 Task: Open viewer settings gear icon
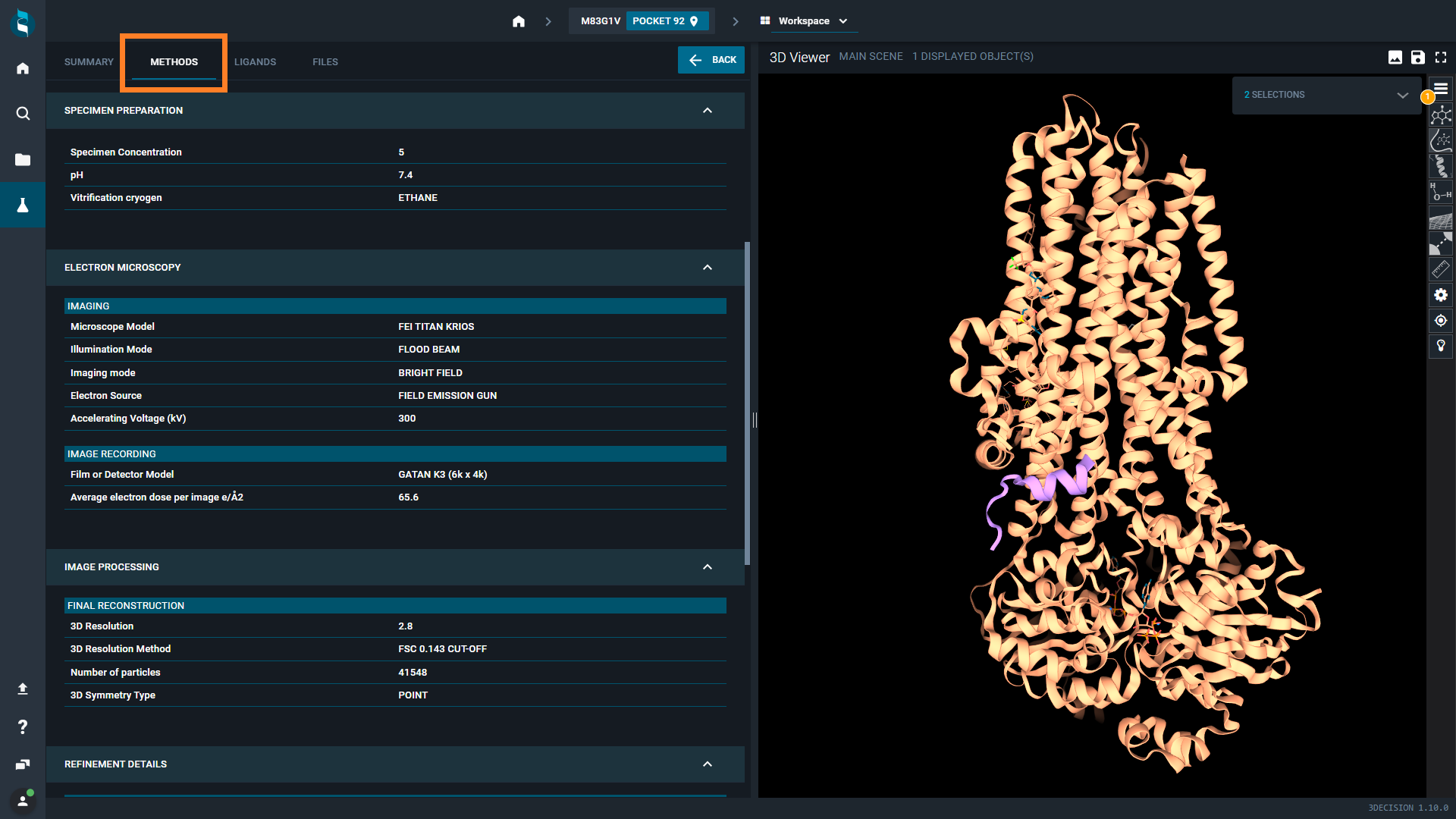click(x=1440, y=295)
